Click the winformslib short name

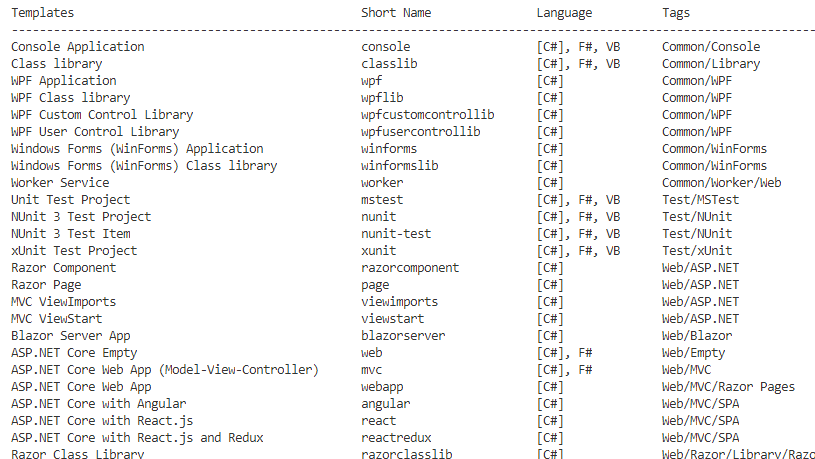(x=399, y=166)
